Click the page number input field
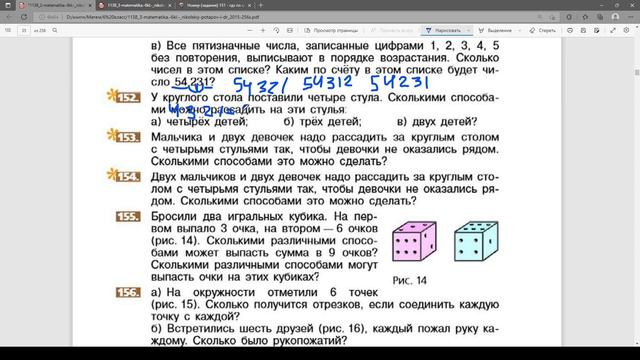Viewport: 640px width, 360px height. click(x=24, y=30)
